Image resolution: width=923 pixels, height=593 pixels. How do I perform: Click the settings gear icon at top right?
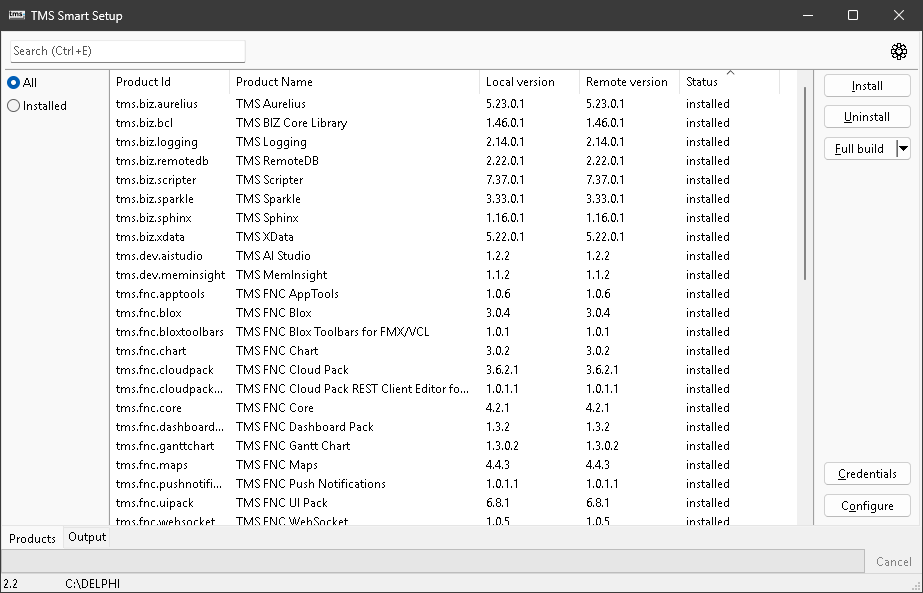899,51
